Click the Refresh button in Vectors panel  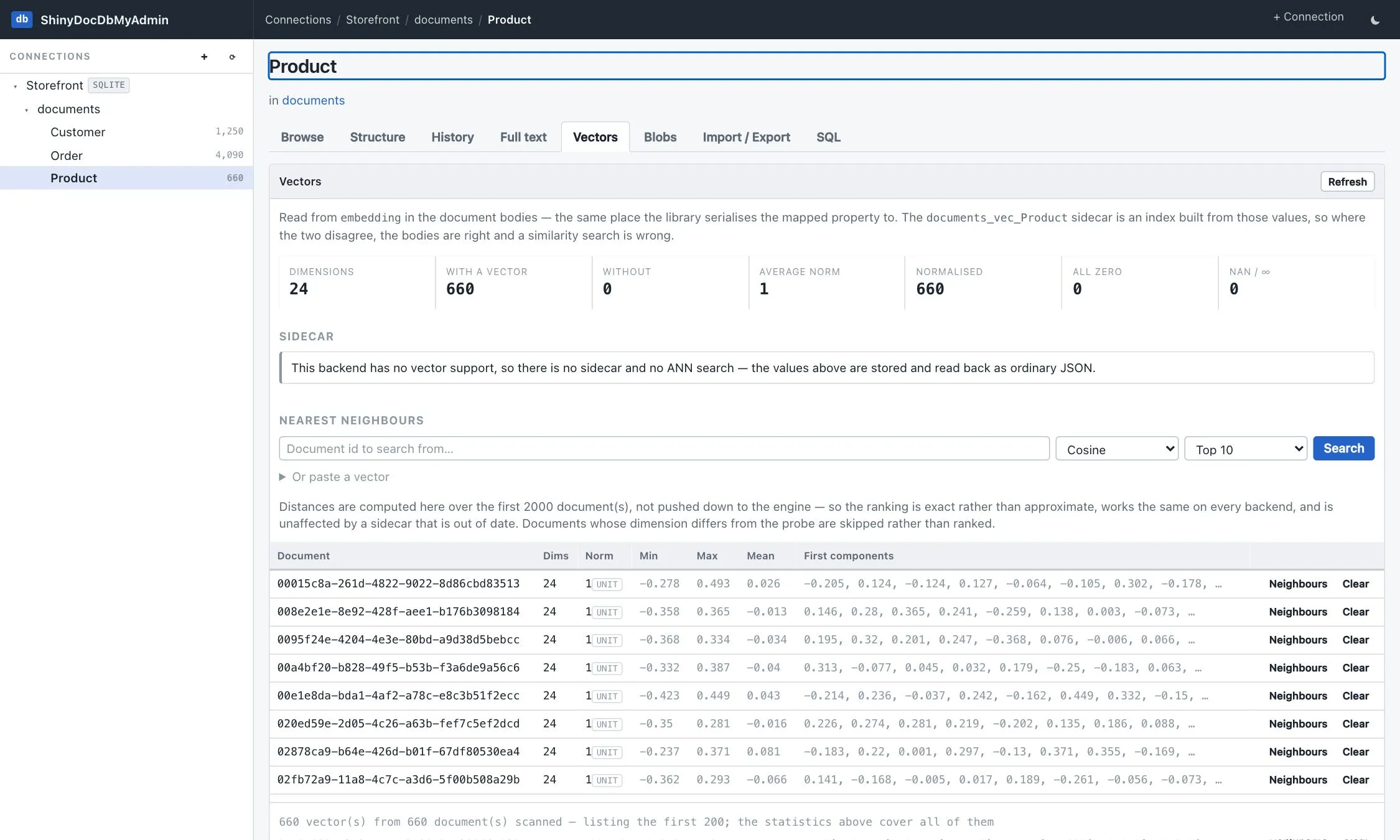1347,182
